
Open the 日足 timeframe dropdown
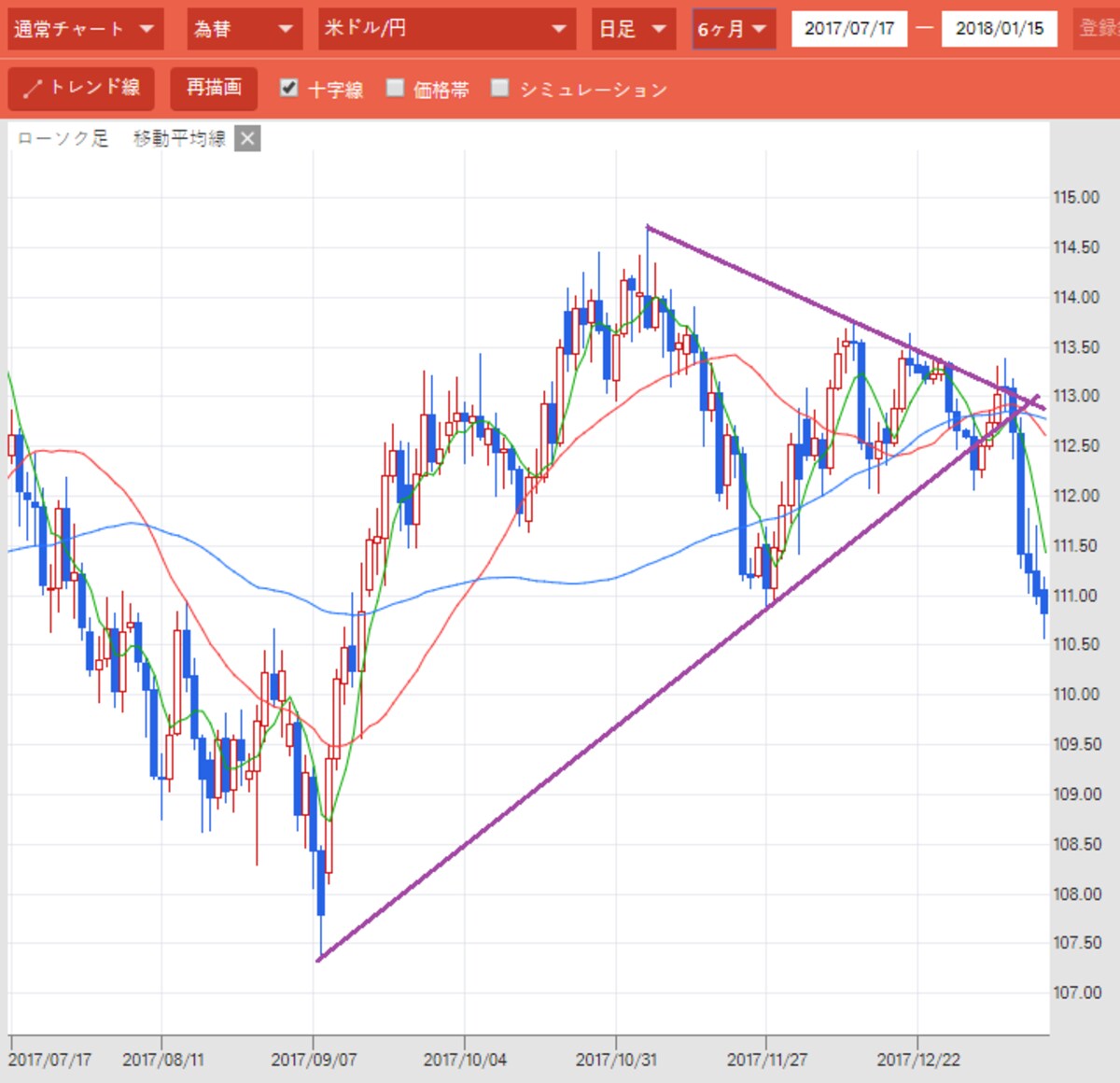(633, 29)
